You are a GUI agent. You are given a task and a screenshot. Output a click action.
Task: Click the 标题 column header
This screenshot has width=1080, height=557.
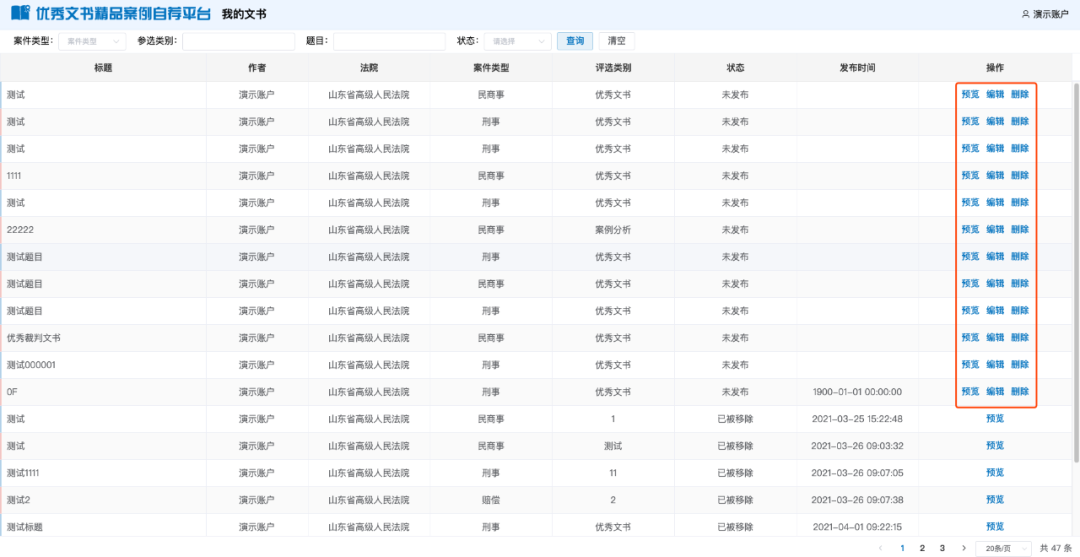(x=103, y=67)
